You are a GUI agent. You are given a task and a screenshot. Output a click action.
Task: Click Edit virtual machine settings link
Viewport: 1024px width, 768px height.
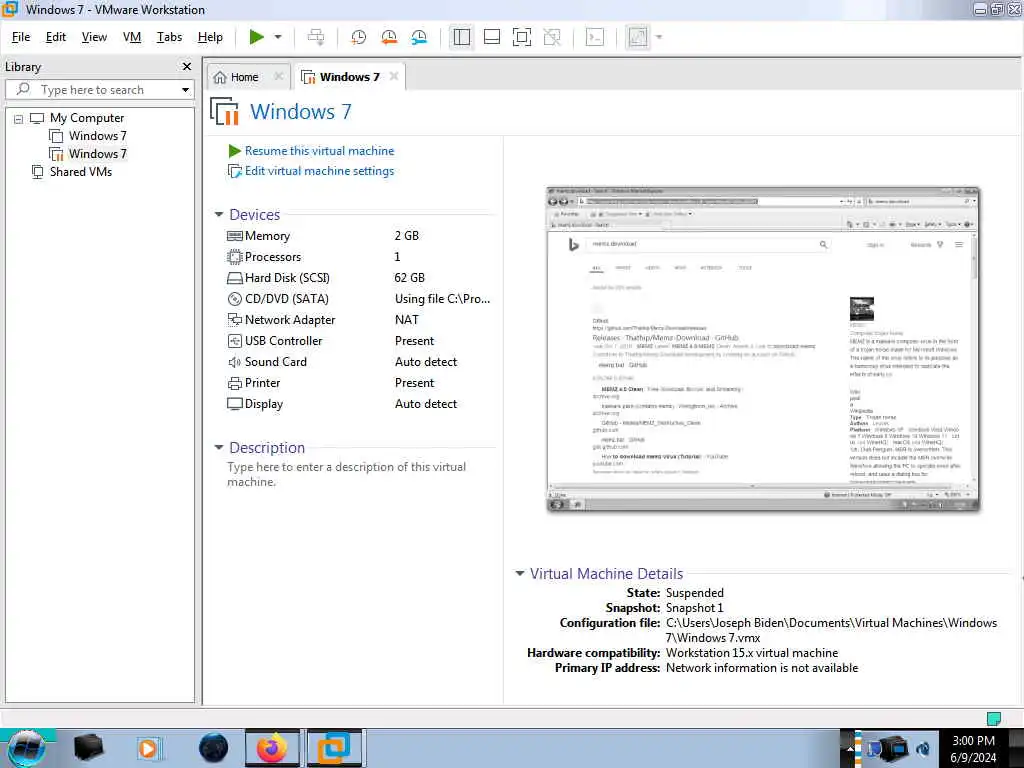click(319, 171)
